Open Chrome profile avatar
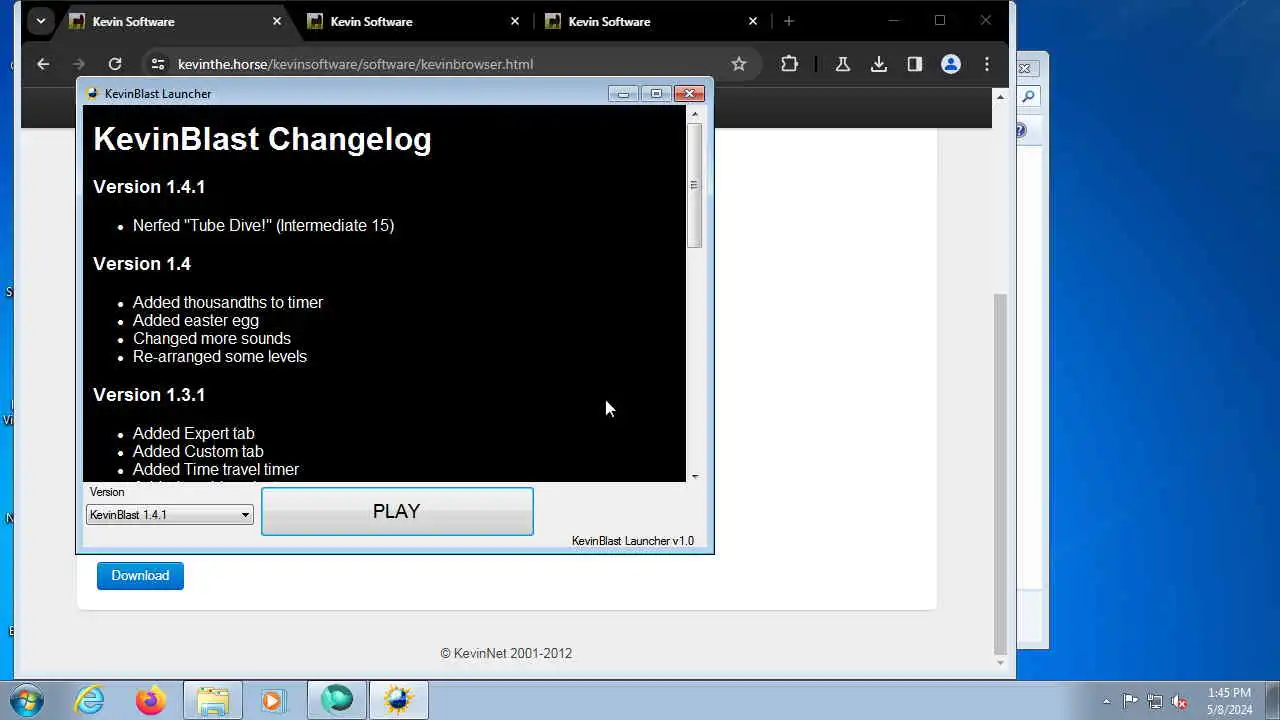Image resolution: width=1280 pixels, height=720 pixels. pyautogui.click(x=951, y=64)
